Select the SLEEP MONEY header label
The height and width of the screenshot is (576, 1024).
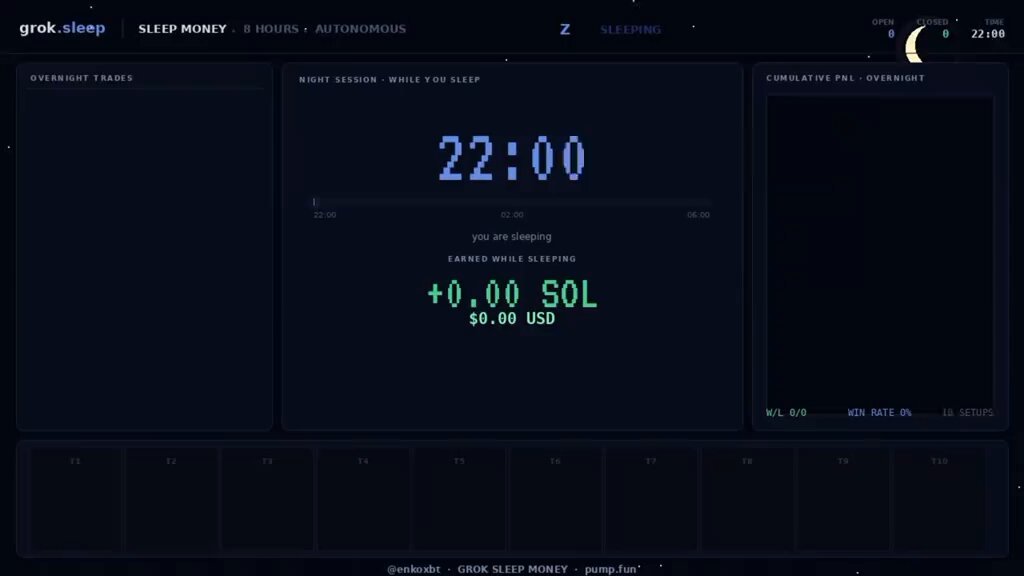point(182,29)
